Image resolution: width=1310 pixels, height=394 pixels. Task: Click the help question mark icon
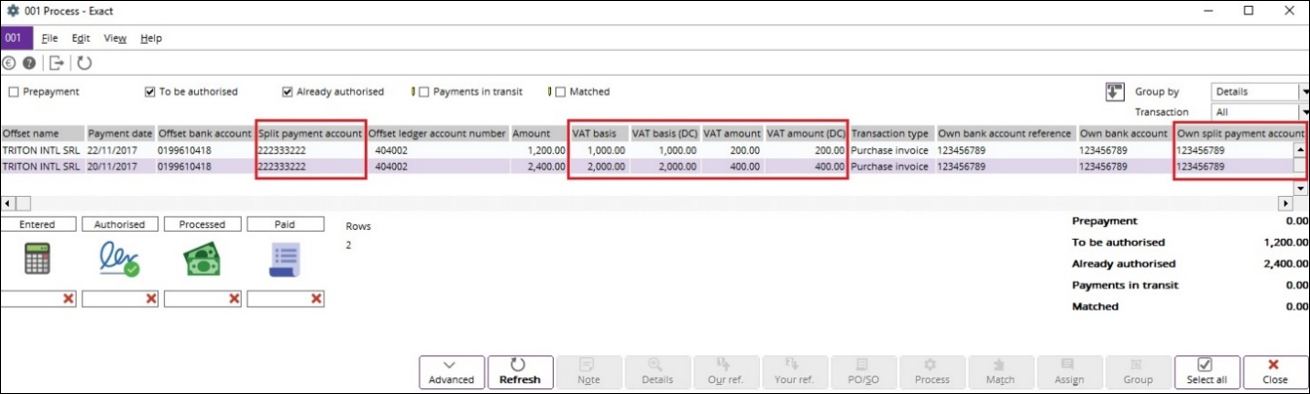(x=30, y=63)
